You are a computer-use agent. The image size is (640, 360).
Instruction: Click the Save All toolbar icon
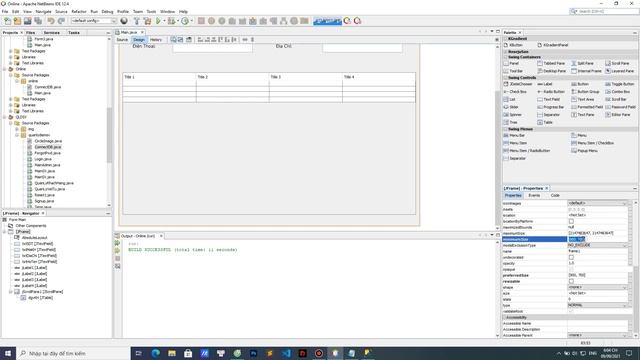pos(38,21)
